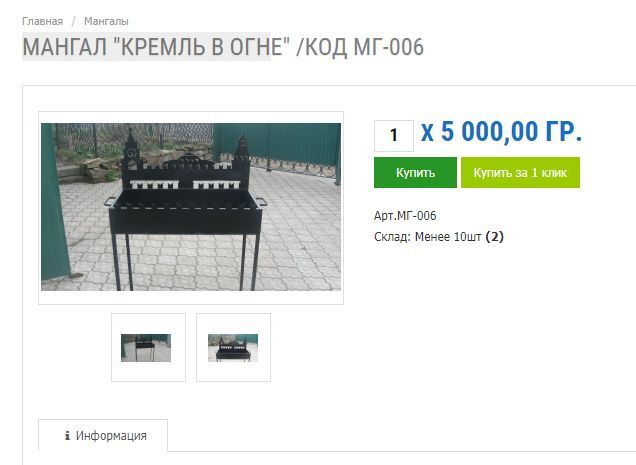Click the breadcrumb slash separator

point(73,21)
